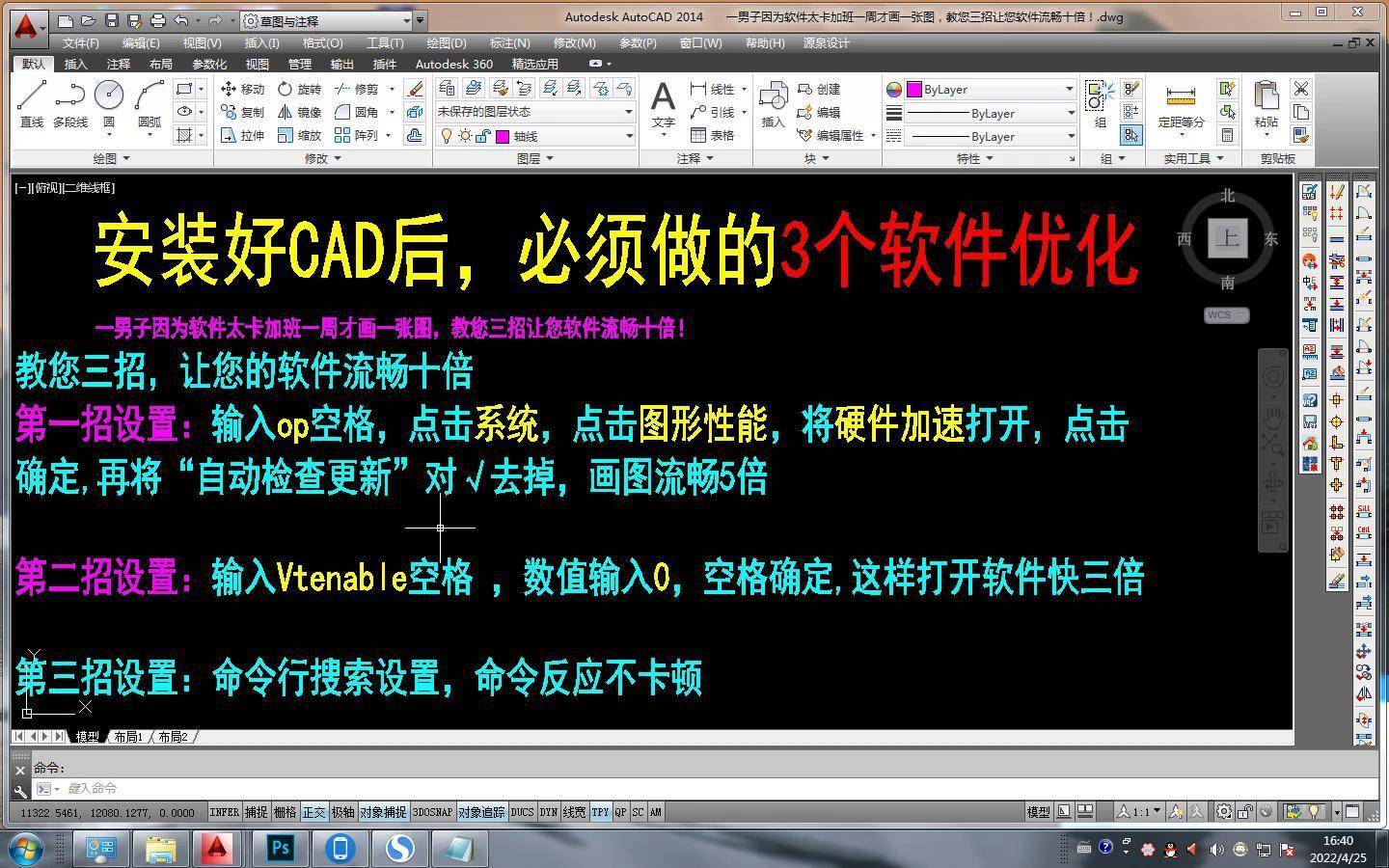
Task: Expand the layer state dropdown 未保存的图层状态
Action: pyautogui.click(x=535, y=112)
